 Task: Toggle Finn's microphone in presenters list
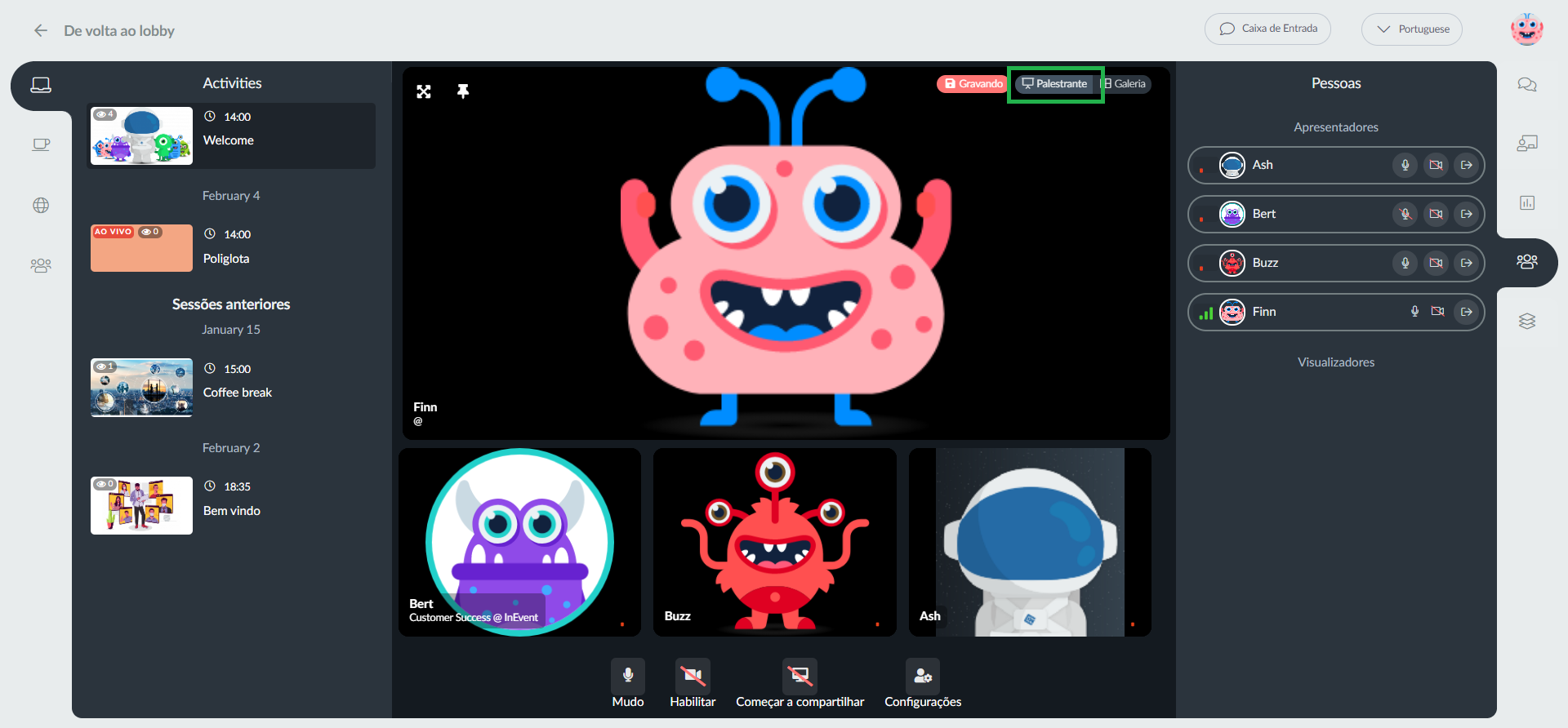point(1414,311)
